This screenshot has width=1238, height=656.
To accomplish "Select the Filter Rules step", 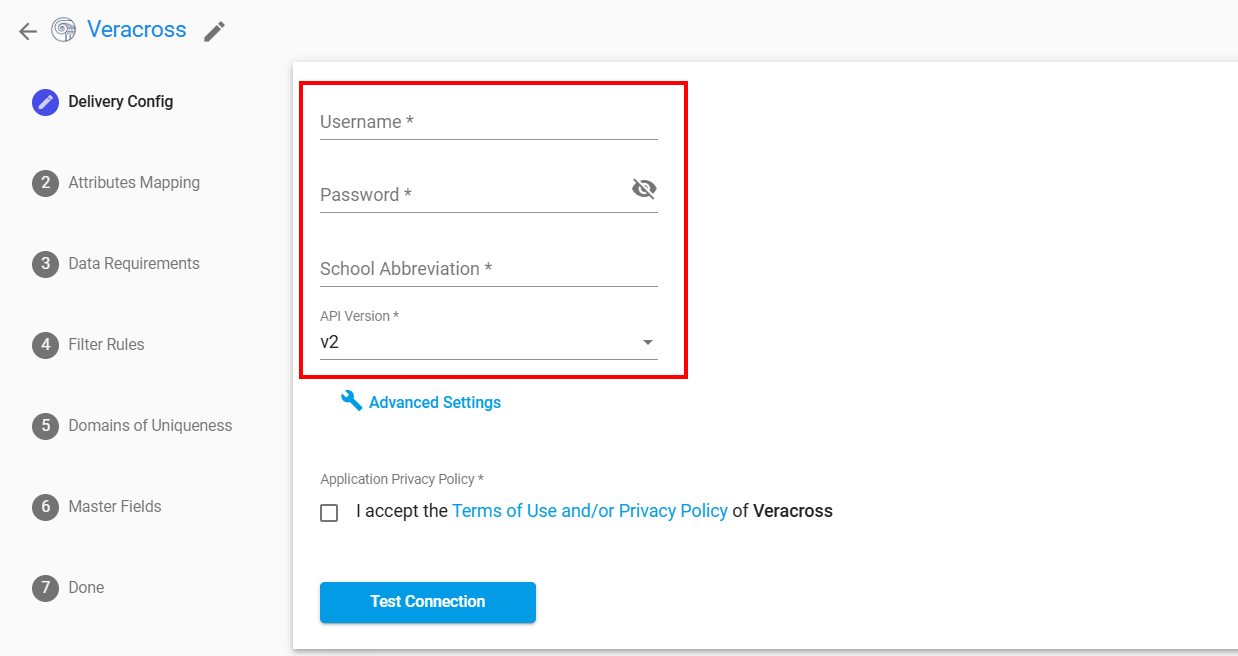I will tap(106, 345).
